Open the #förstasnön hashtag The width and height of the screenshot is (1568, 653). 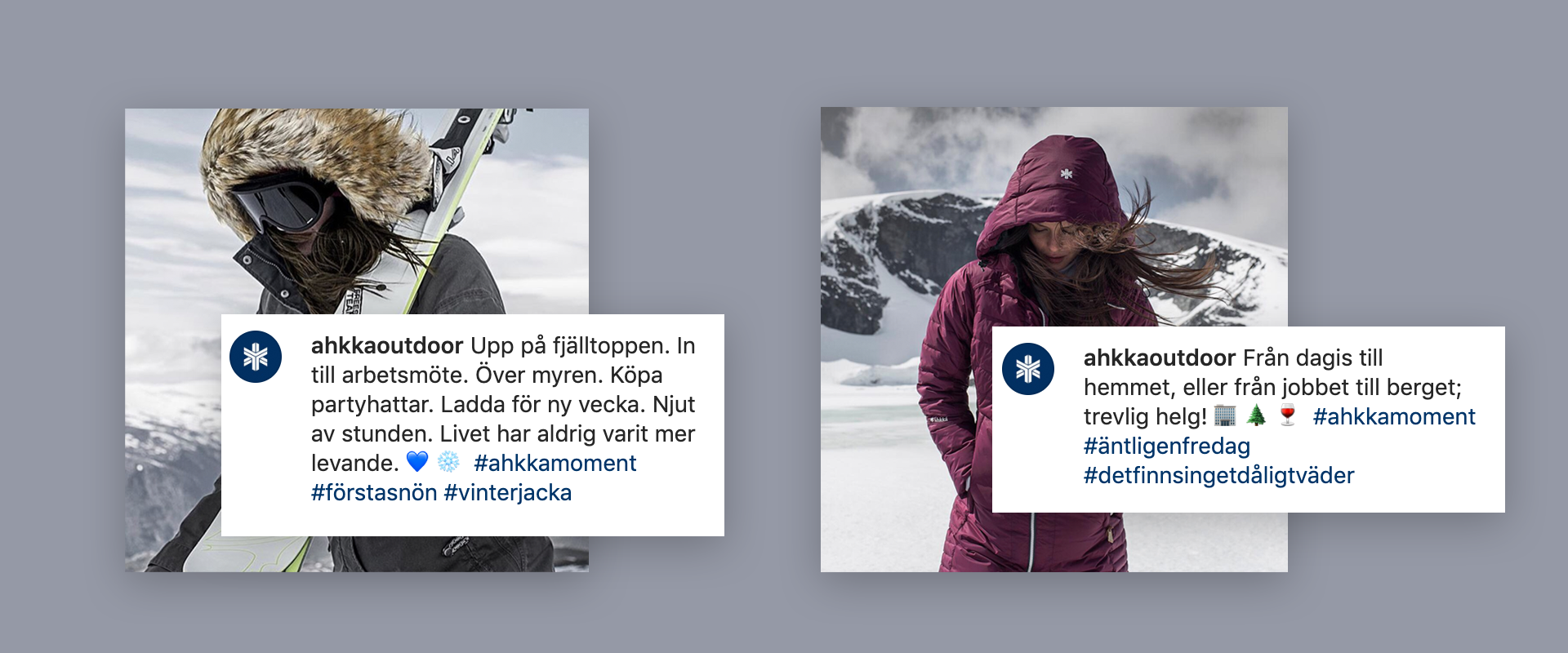pos(374,493)
